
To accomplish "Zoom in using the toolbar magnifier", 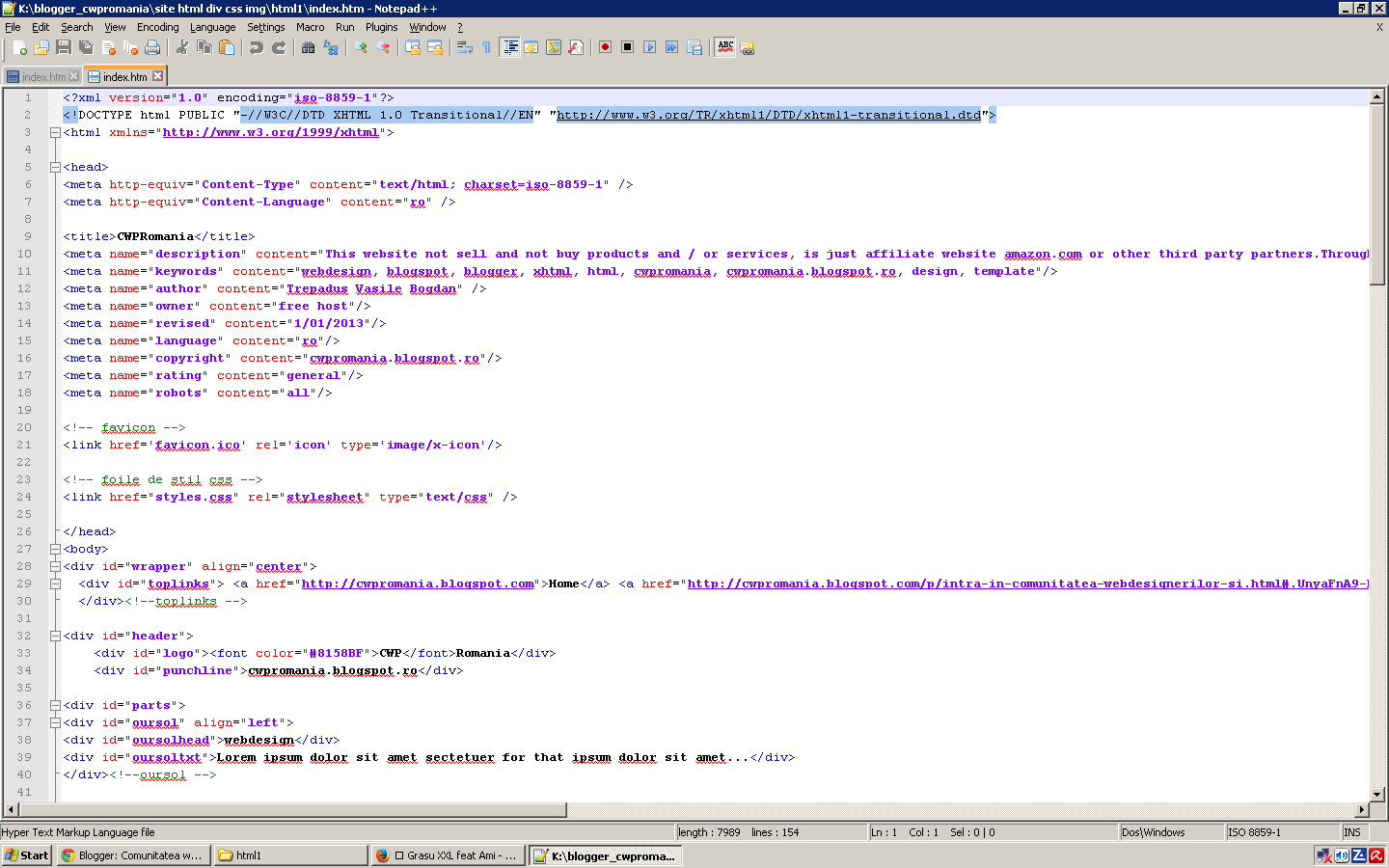I will pos(361,47).
